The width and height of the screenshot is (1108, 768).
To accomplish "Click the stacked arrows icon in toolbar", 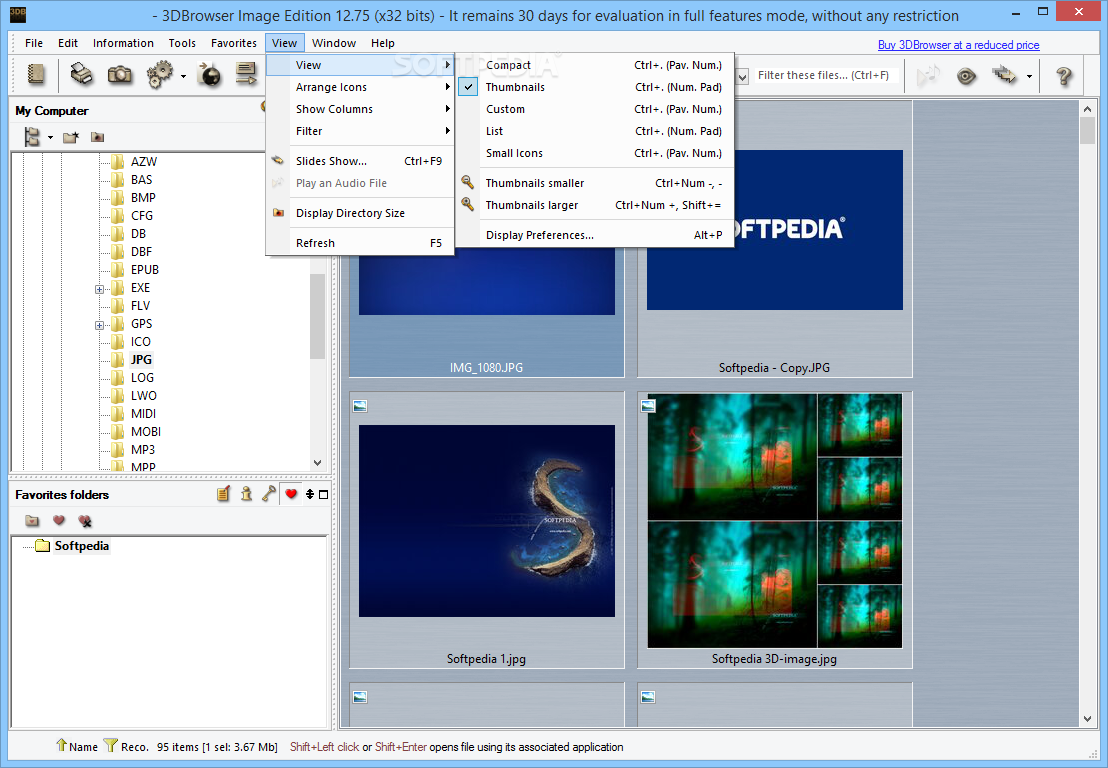I will point(1004,75).
